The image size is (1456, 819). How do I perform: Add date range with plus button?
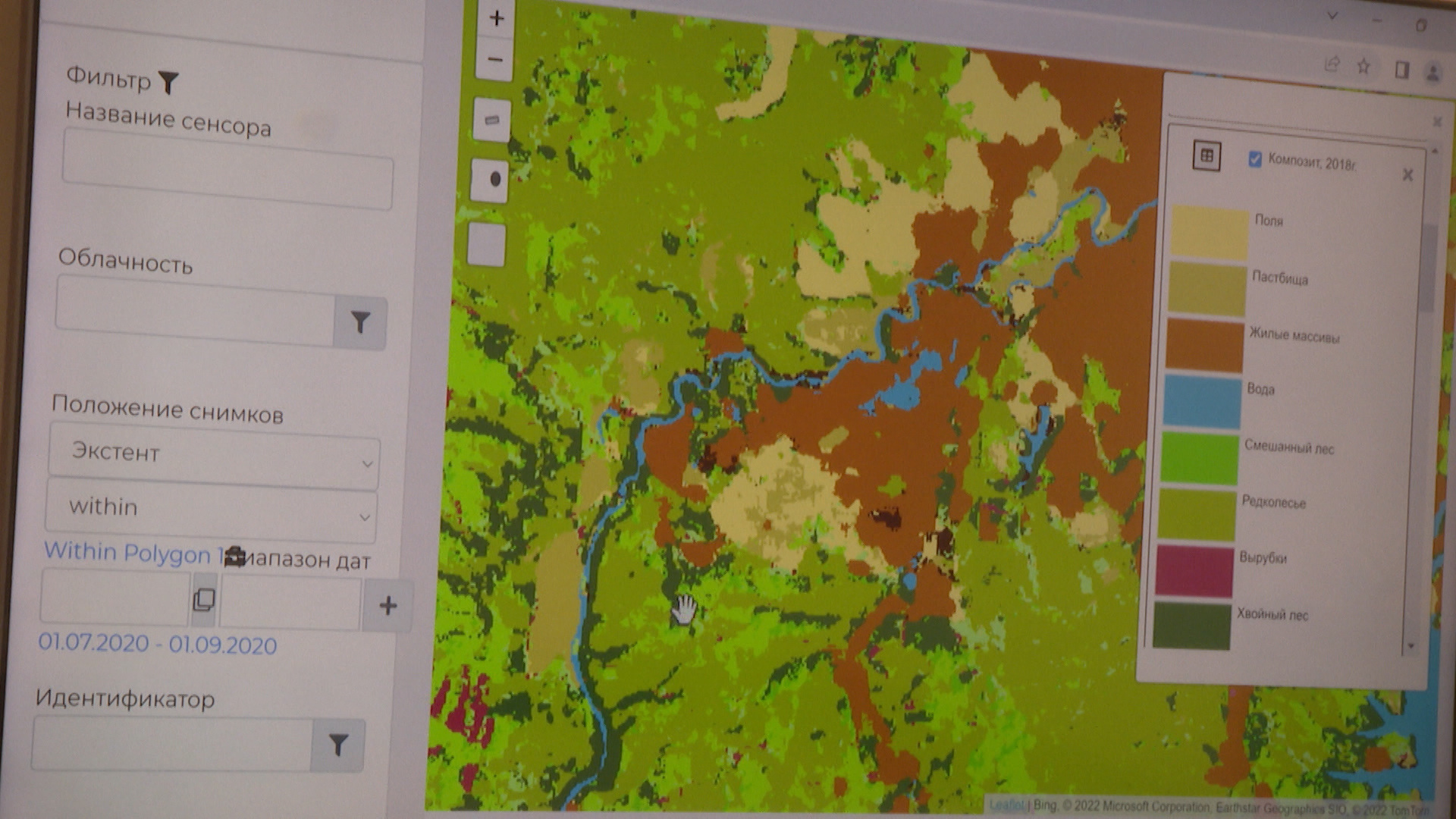388,605
